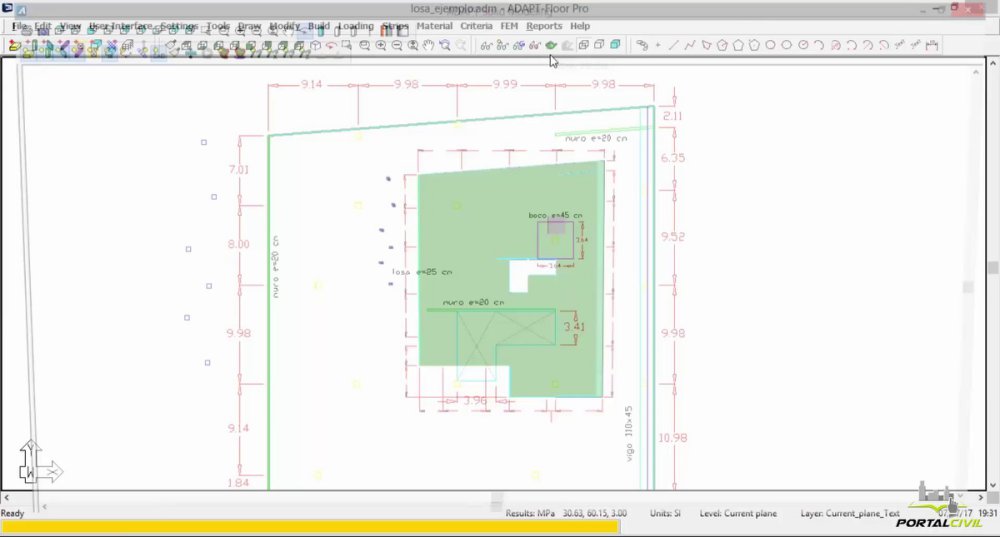Open the Material menu

coord(434,26)
